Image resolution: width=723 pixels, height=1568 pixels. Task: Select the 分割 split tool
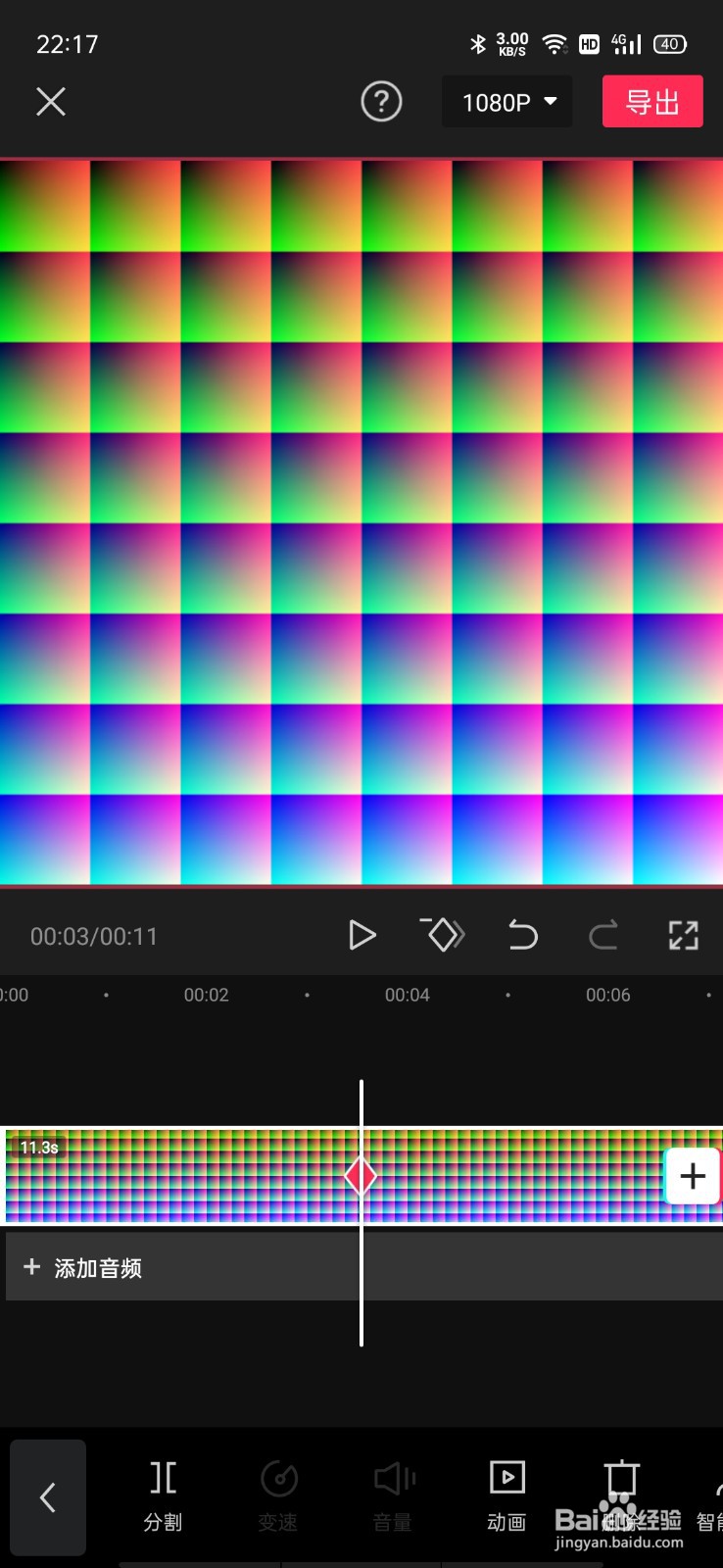[x=163, y=1496]
